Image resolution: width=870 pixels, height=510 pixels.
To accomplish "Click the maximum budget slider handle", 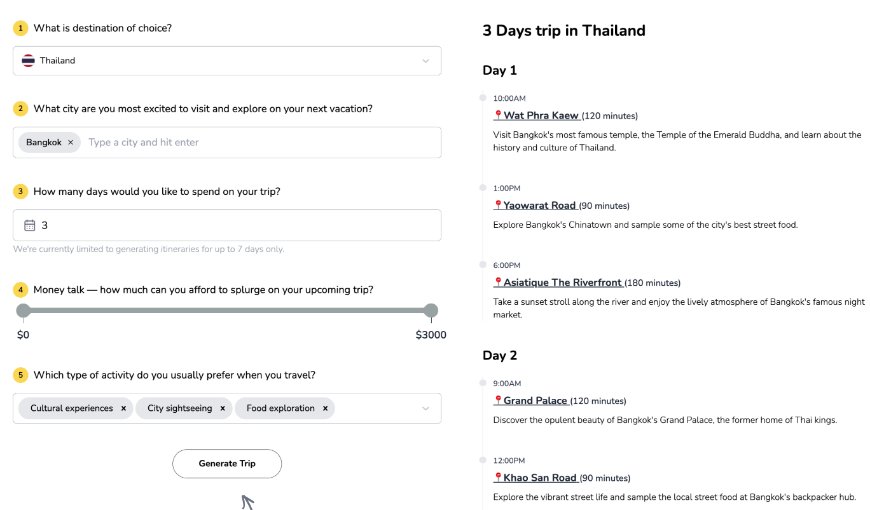I will click(431, 310).
